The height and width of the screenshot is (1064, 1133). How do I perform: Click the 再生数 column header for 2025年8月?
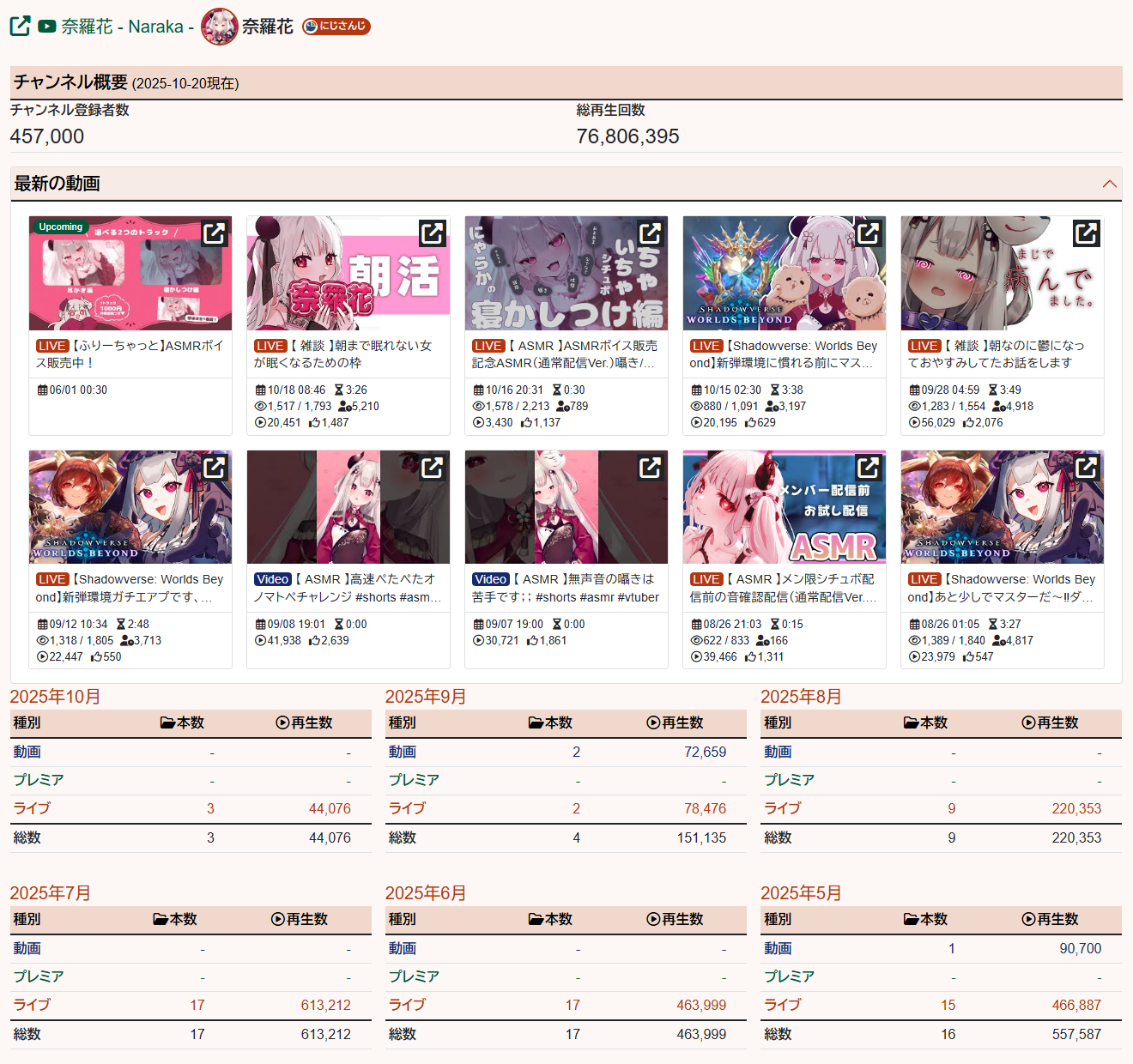pos(1050,723)
